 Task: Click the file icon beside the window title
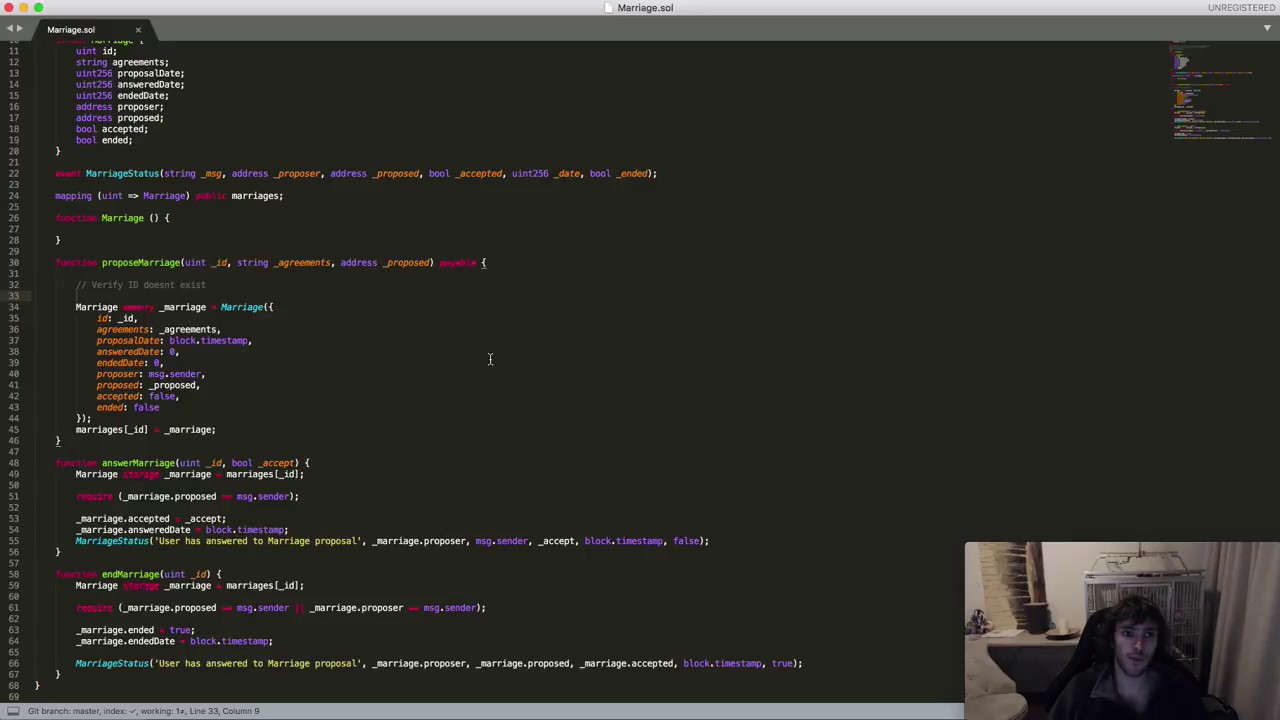click(x=609, y=8)
